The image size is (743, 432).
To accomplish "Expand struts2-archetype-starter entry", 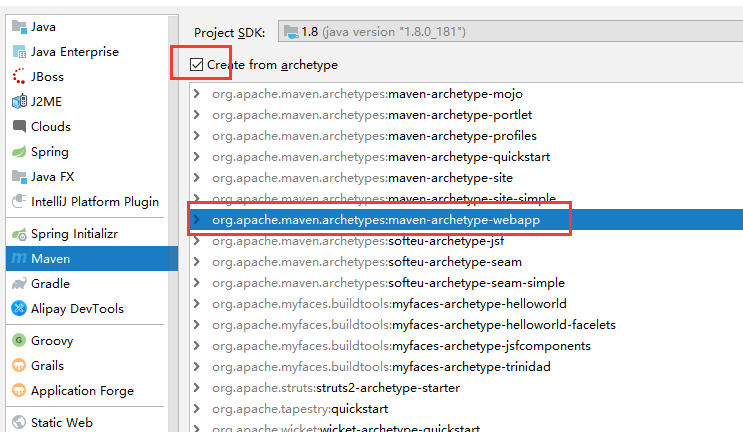I will (197, 387).
